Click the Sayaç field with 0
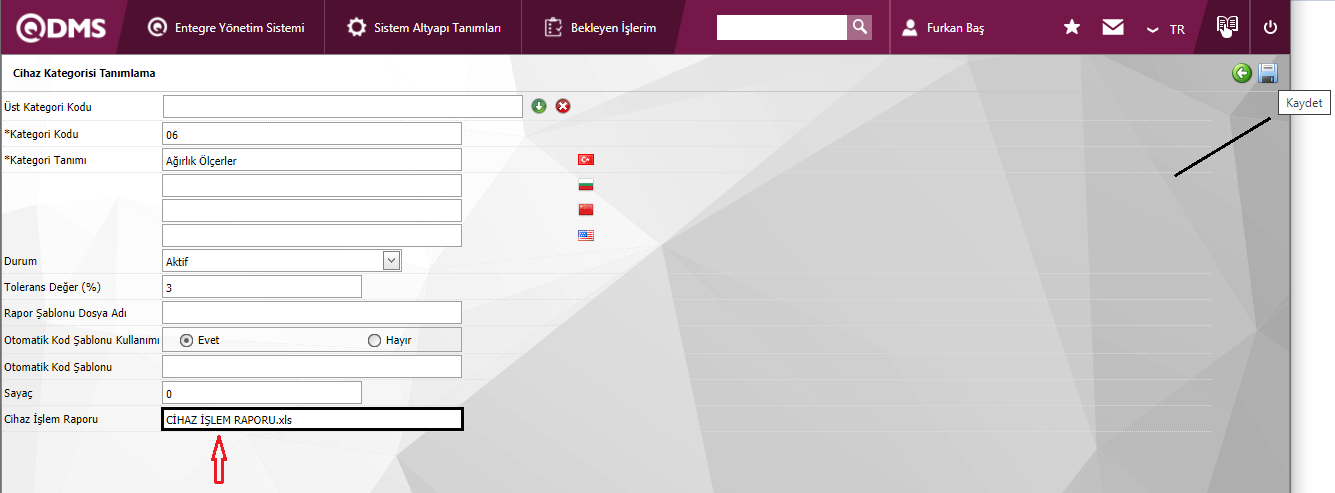The width and height of the screenshot is (1335, 493). 262,393
